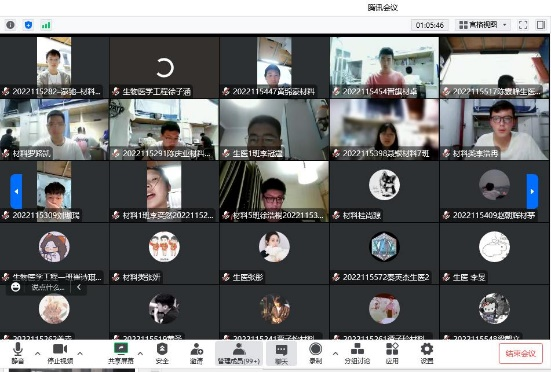Open the grid view layout dropdown
Screen dimensions: 551x372
coord(483,25)
